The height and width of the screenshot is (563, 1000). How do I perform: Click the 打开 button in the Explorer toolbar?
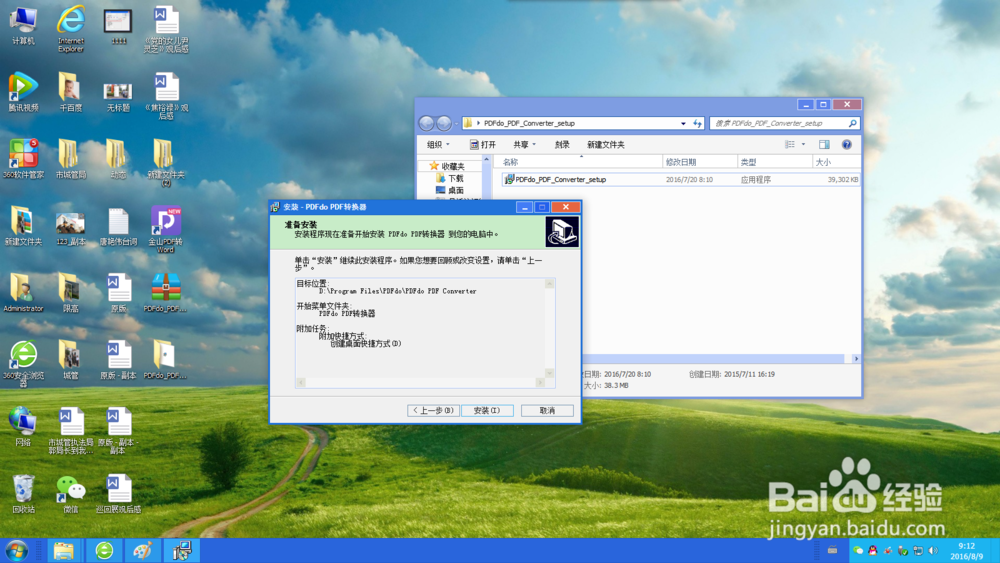click(483, 145)
